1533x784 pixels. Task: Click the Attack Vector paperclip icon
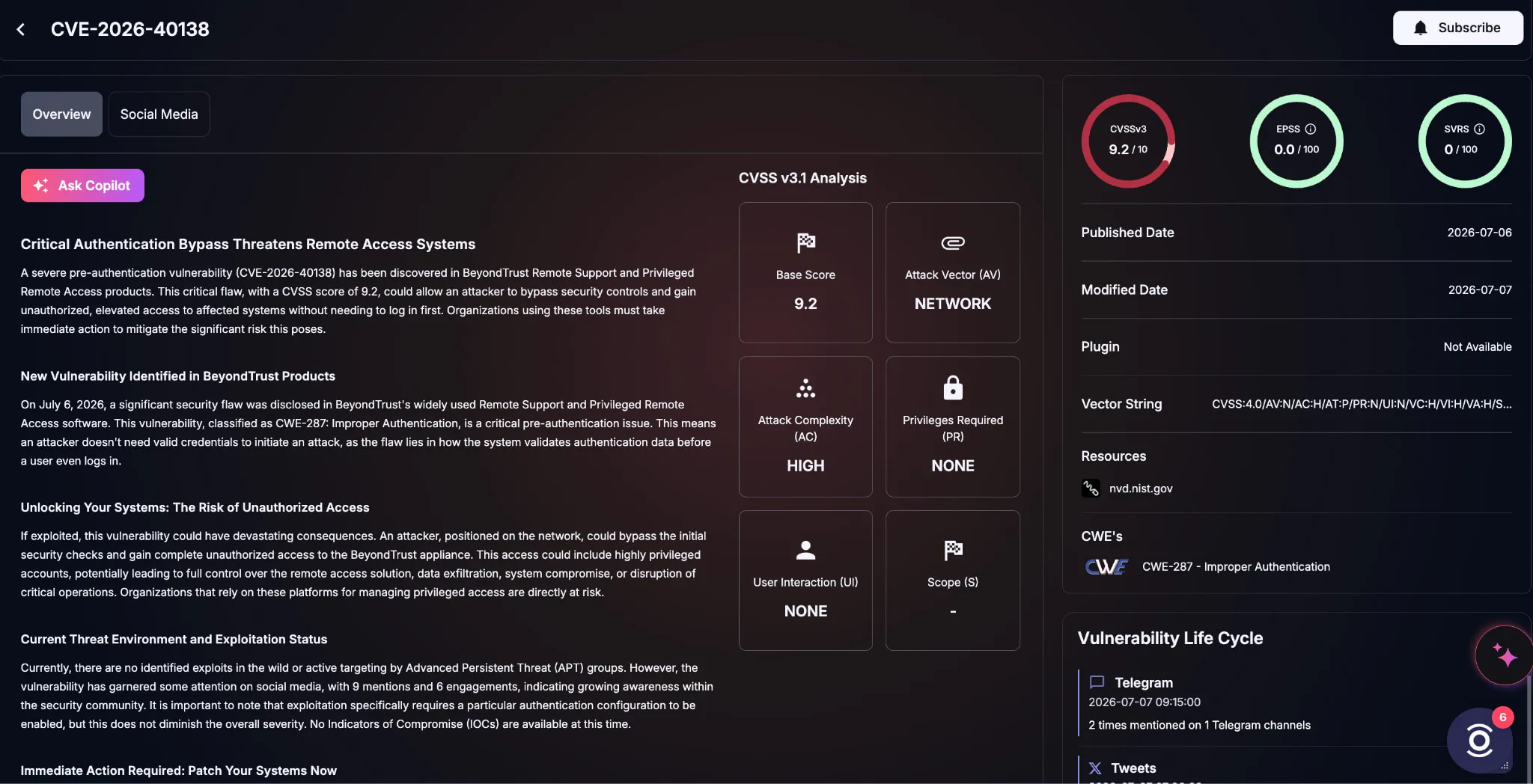click(952, 242)
